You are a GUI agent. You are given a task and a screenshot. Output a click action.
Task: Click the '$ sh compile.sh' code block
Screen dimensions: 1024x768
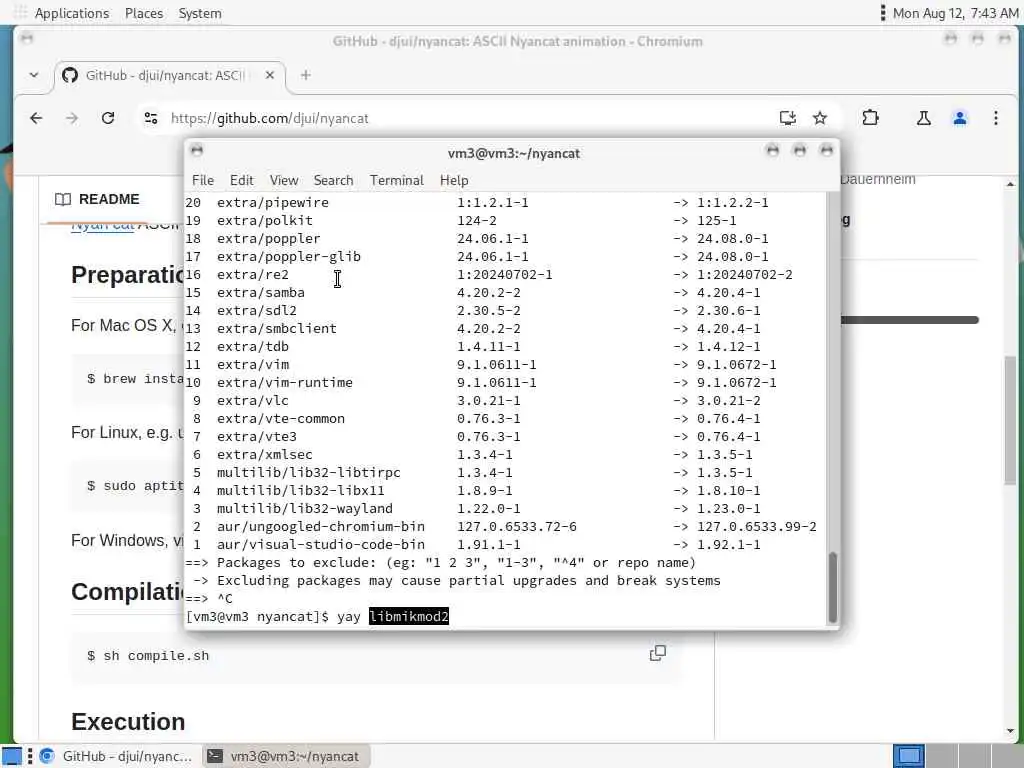[376, 656]
